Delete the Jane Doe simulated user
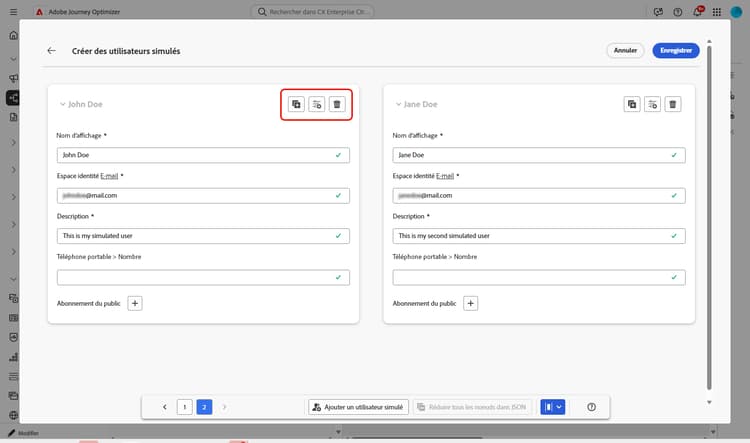The image size is (750, 443). coord(673,104)
